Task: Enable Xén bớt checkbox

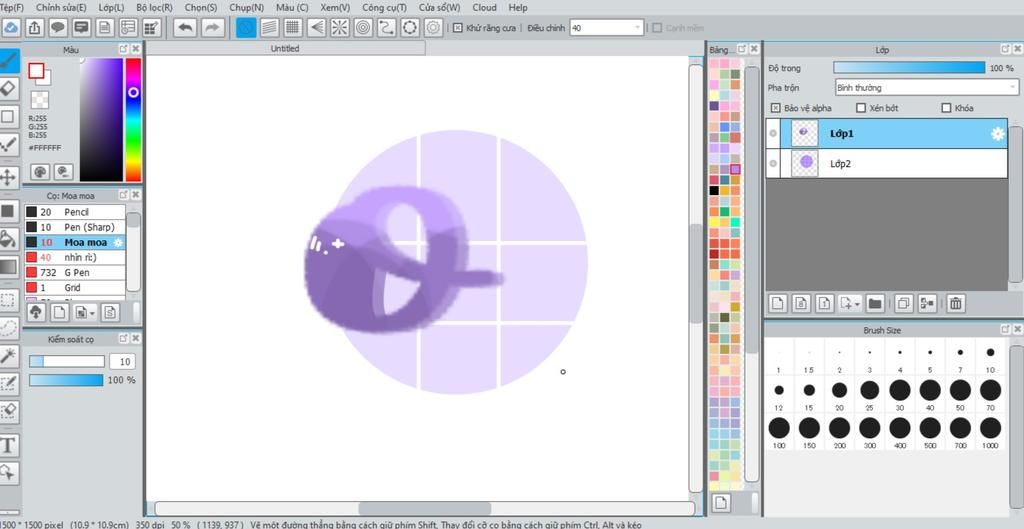Action: (861, 108)
